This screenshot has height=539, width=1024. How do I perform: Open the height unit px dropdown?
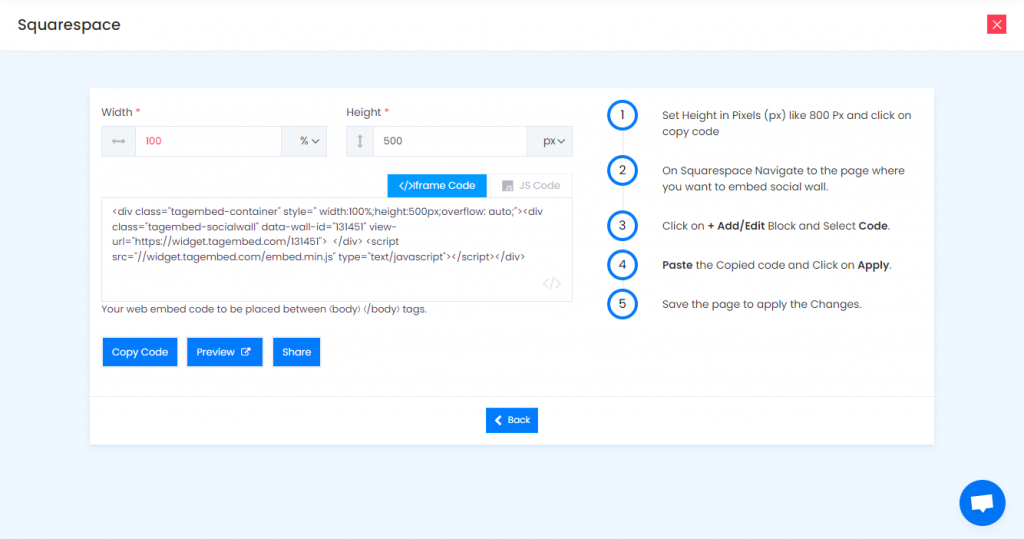tap(550, 141)
